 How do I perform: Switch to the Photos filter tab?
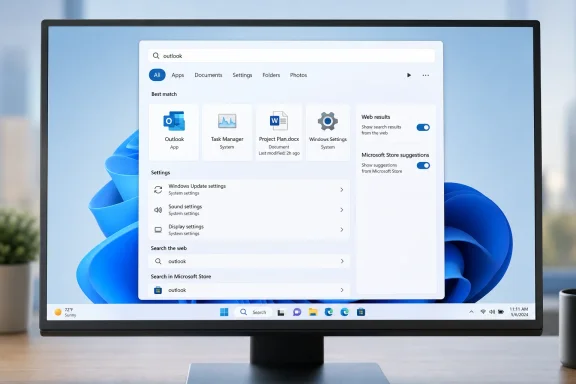point(298,75)
